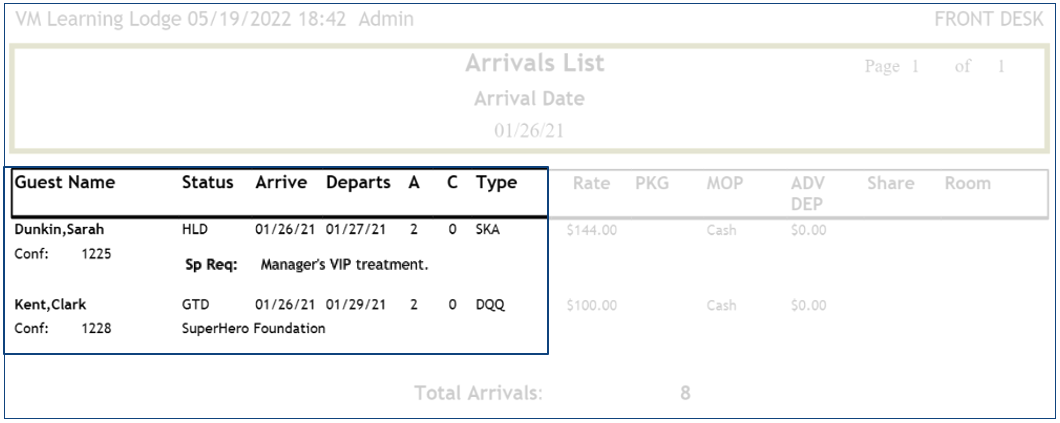Click the Share column header
The width and height of the screenshot is (1060, 423).
coord(881,184)
